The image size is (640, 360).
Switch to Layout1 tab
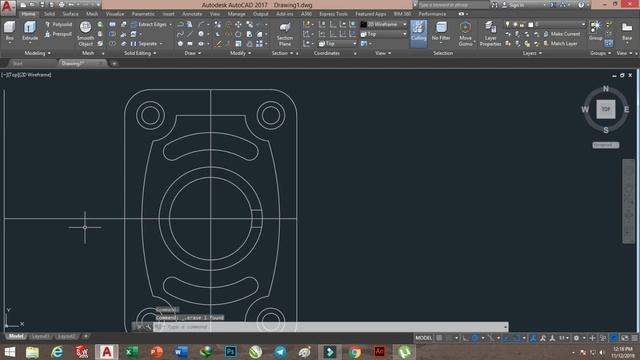(x=40, y=336)
